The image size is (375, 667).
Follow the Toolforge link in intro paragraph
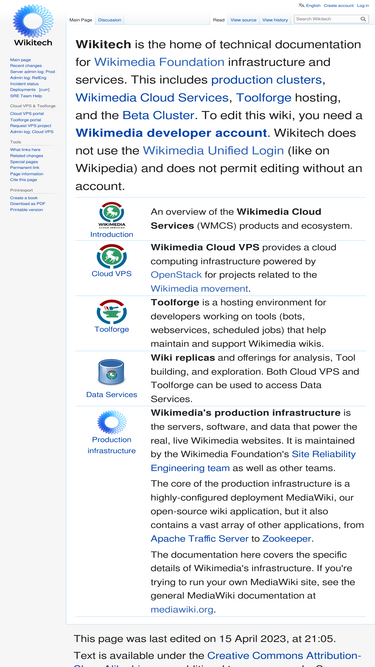point(264,97)
